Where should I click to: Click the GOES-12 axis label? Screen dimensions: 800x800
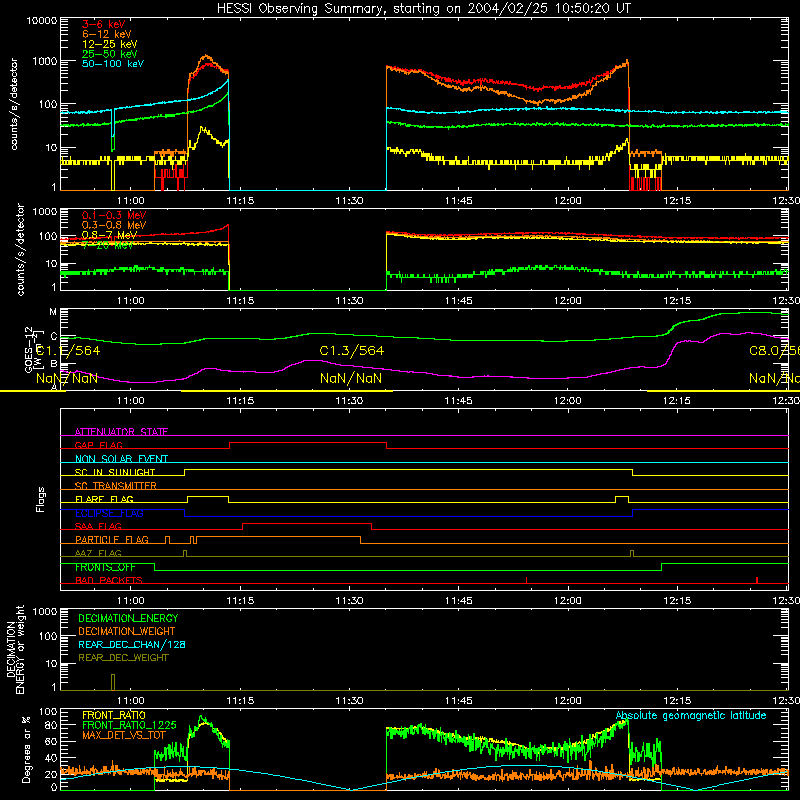[29, 349]
